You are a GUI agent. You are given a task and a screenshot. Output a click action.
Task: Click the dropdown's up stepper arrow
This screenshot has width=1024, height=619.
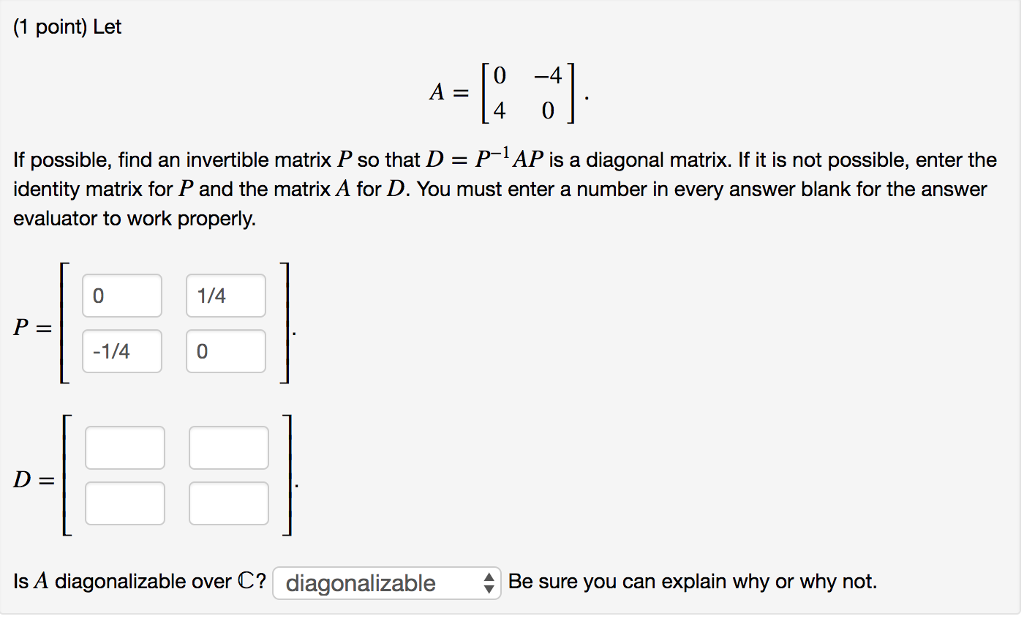click(x=490, y=578)
